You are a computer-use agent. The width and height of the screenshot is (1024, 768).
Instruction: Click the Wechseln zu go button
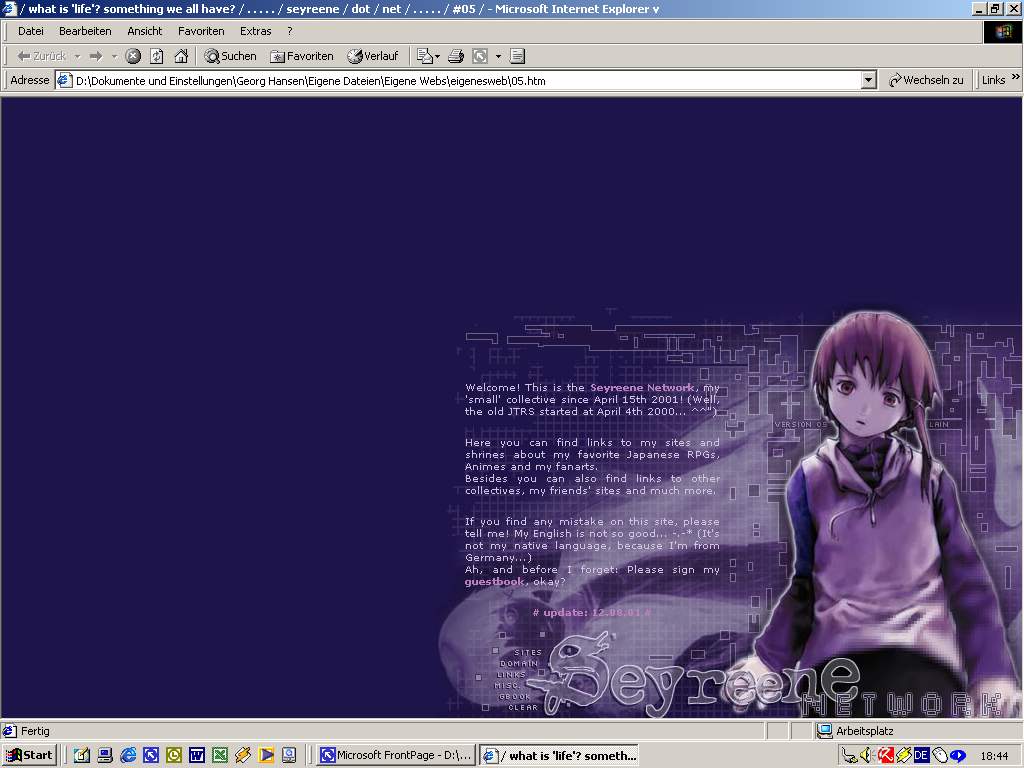point(926,80)
